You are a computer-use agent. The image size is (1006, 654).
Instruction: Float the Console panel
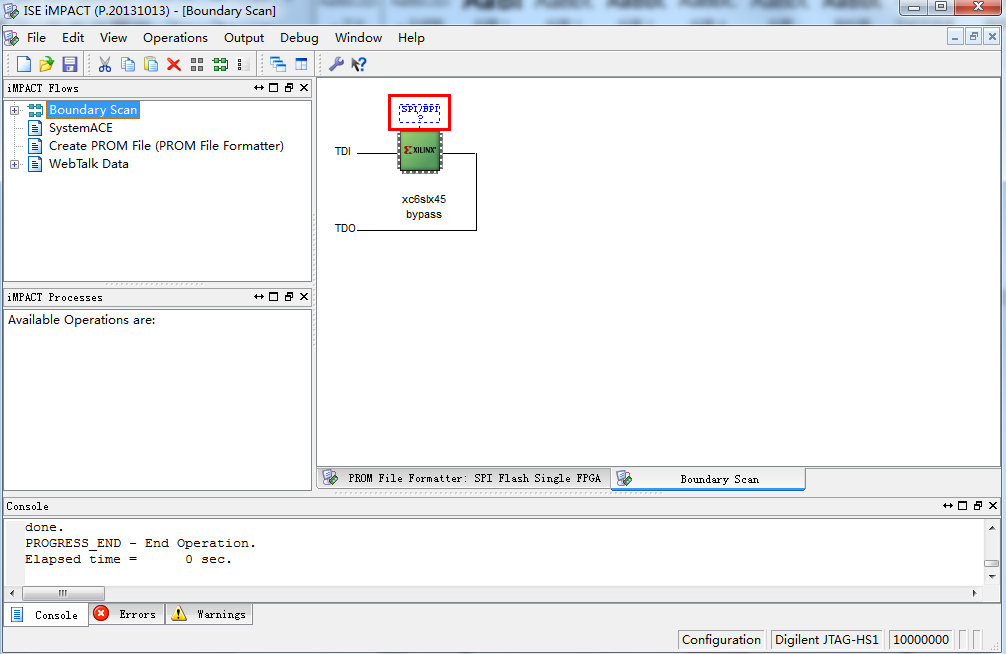tap(978, 506)
